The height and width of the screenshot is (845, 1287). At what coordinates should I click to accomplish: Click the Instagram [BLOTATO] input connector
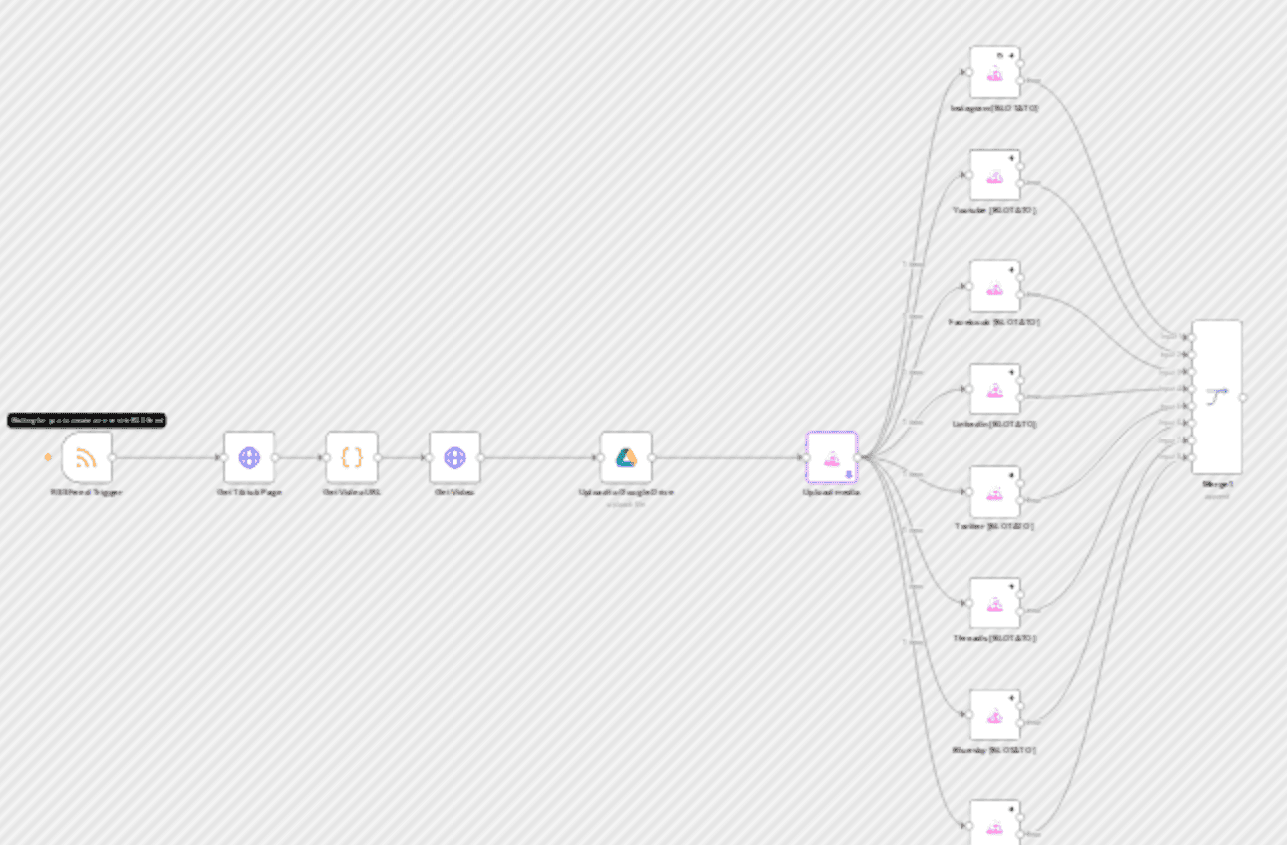969,72
